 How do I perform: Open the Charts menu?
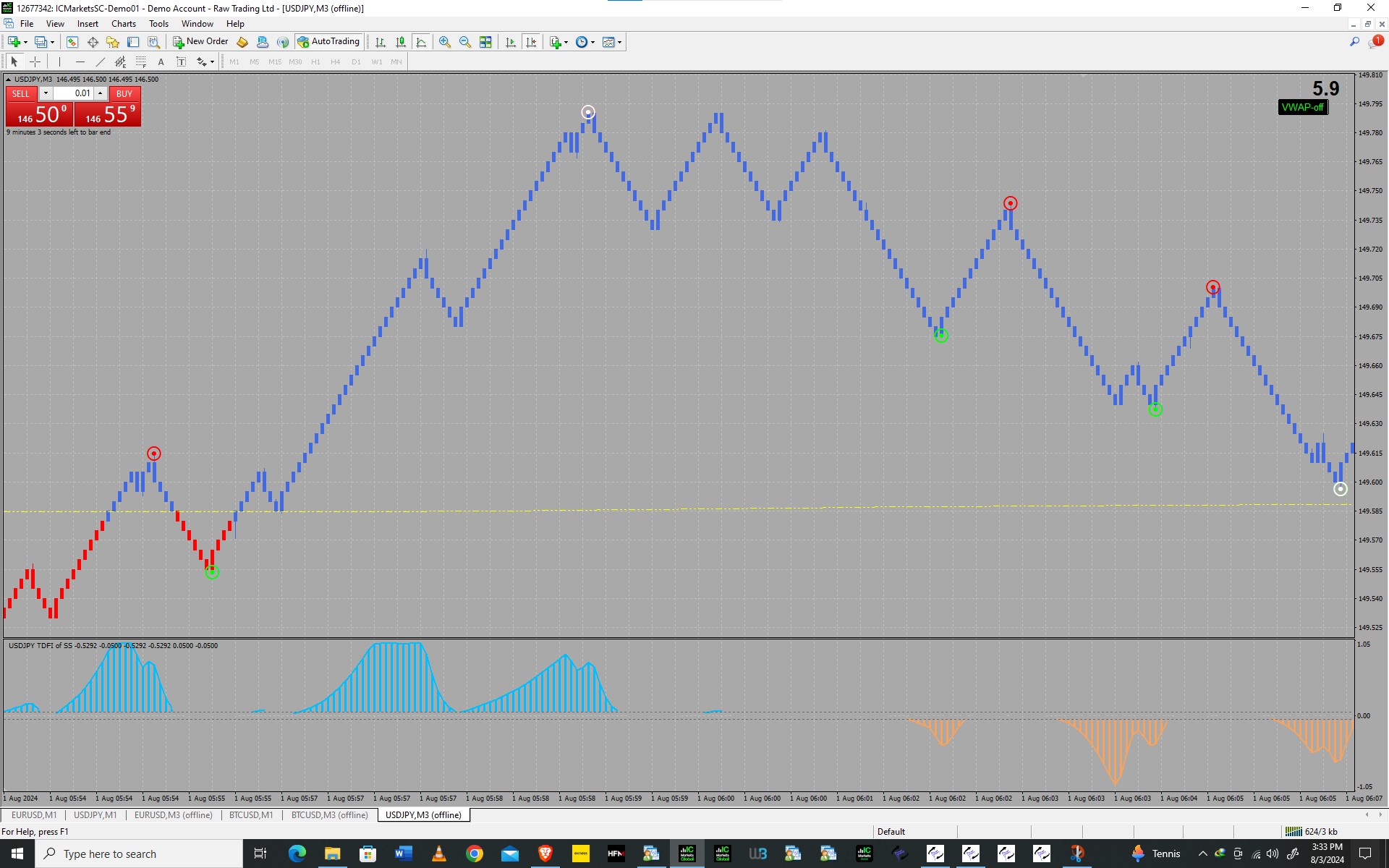123,24
